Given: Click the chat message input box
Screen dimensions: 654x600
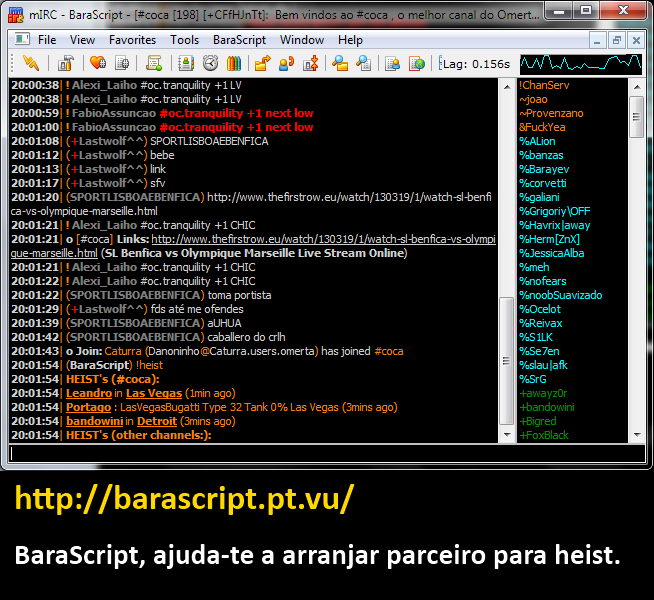Looking at the screenshot, I should point(327,453).
